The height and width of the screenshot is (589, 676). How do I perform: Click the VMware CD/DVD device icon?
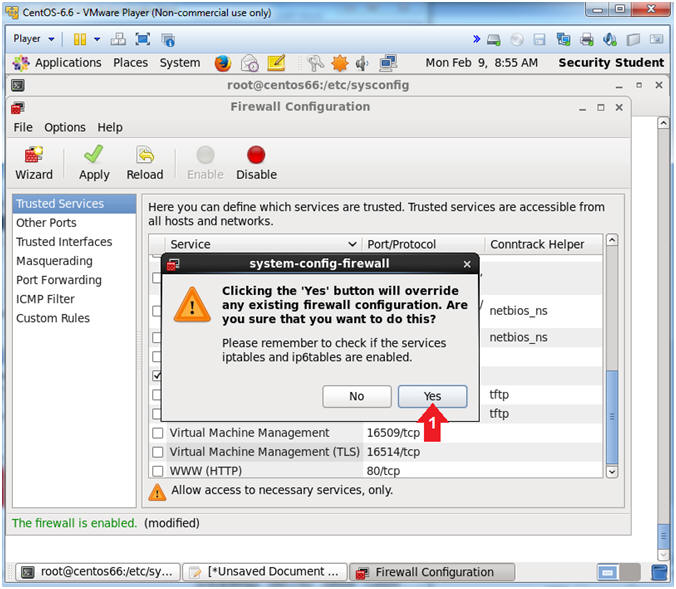(x=516, y=40)
